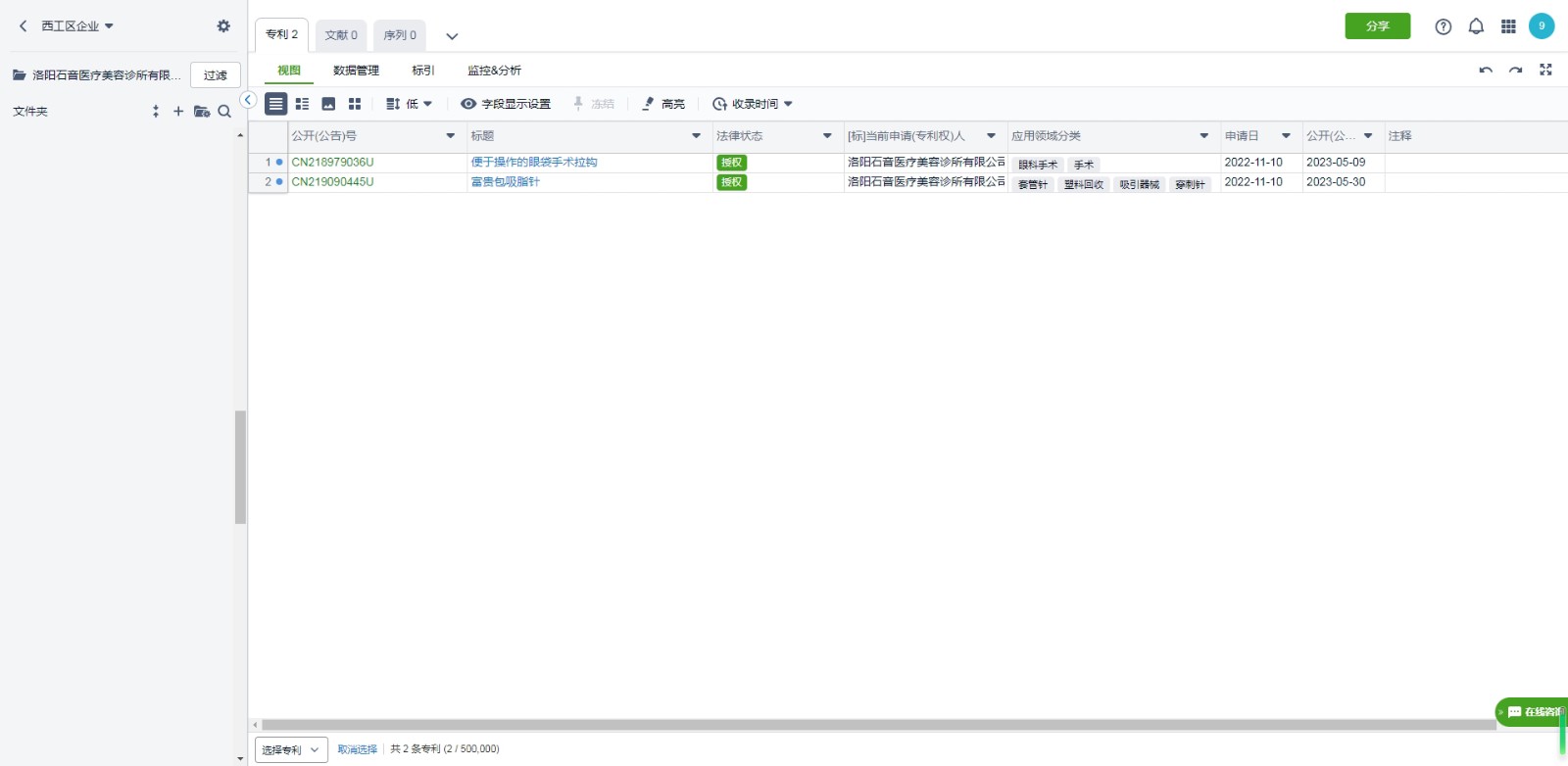Click the 吸引器械 tag in row 2
Image resolution: width=1568 pixels, height=766 pixels.
1140,185
